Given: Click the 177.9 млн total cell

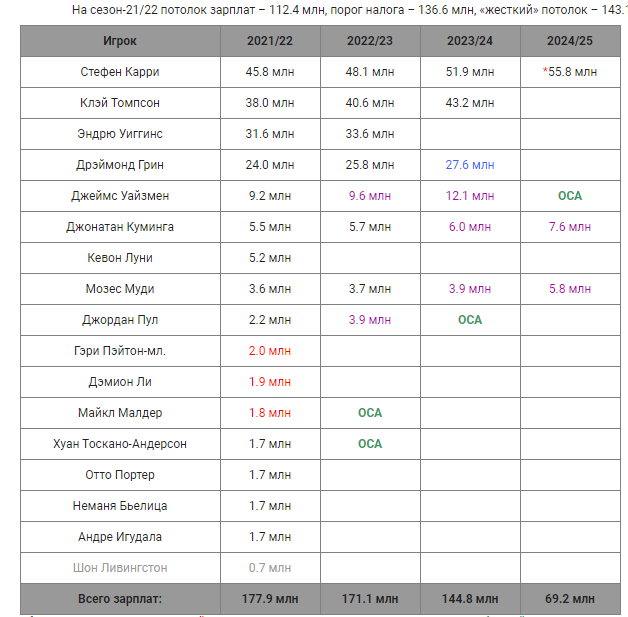Looking at the screenshot, I should coord(270,599).
